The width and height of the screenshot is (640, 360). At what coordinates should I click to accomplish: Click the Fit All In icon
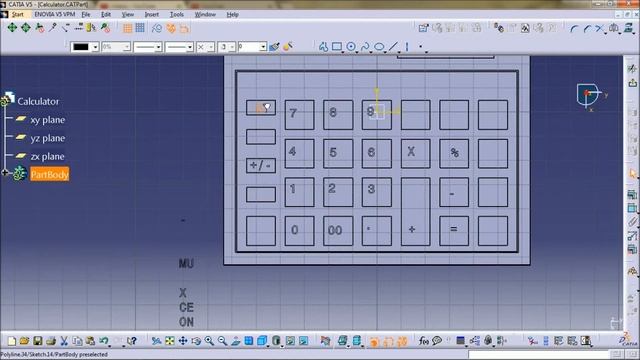coord(170,341)
